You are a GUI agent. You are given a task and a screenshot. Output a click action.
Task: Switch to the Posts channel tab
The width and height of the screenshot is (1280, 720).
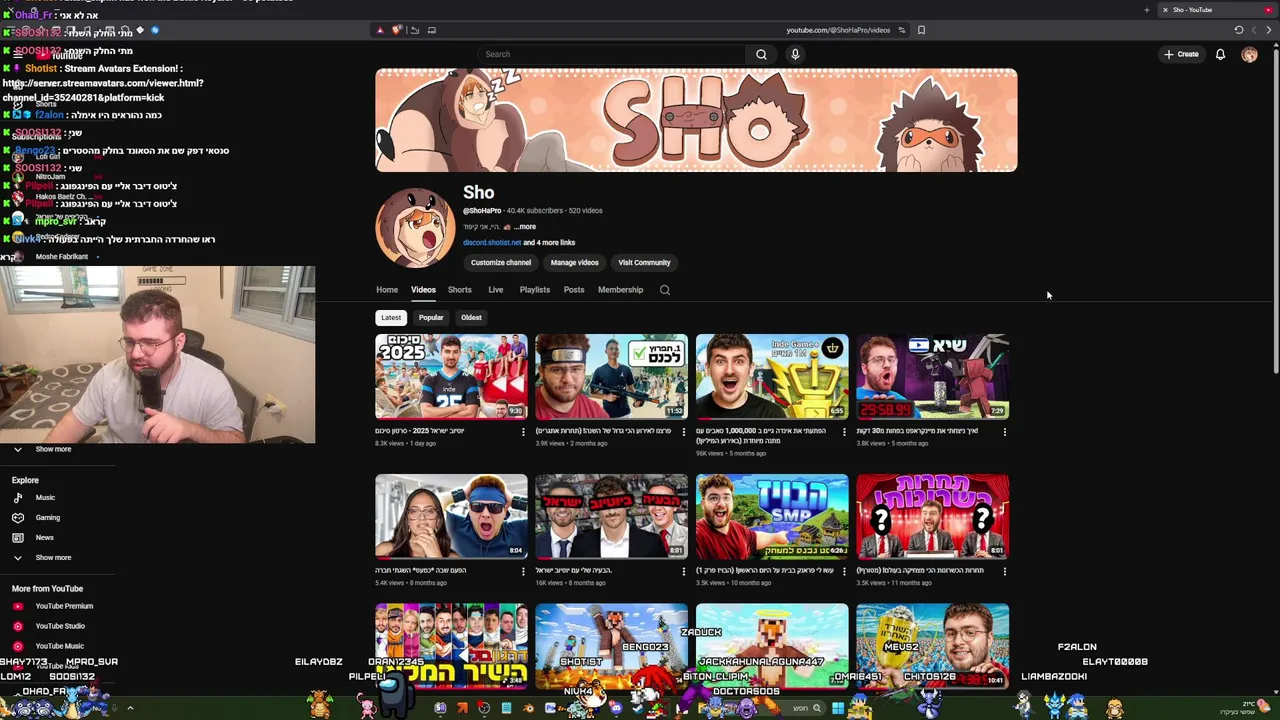tap(574, 290)
